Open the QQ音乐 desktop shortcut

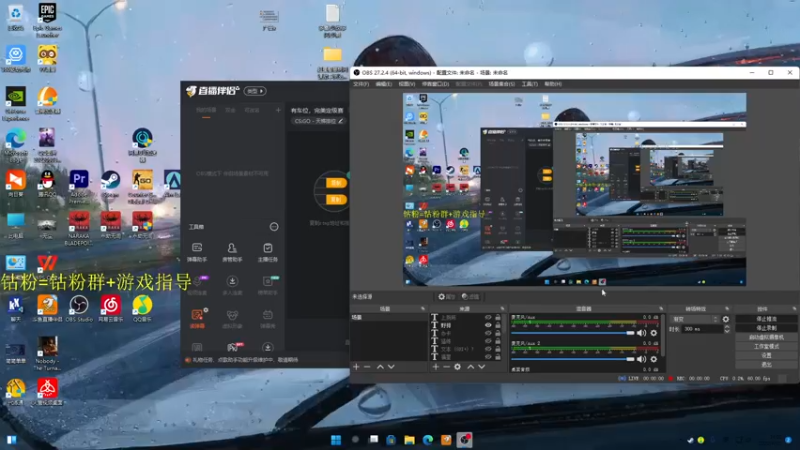(142, 308)
